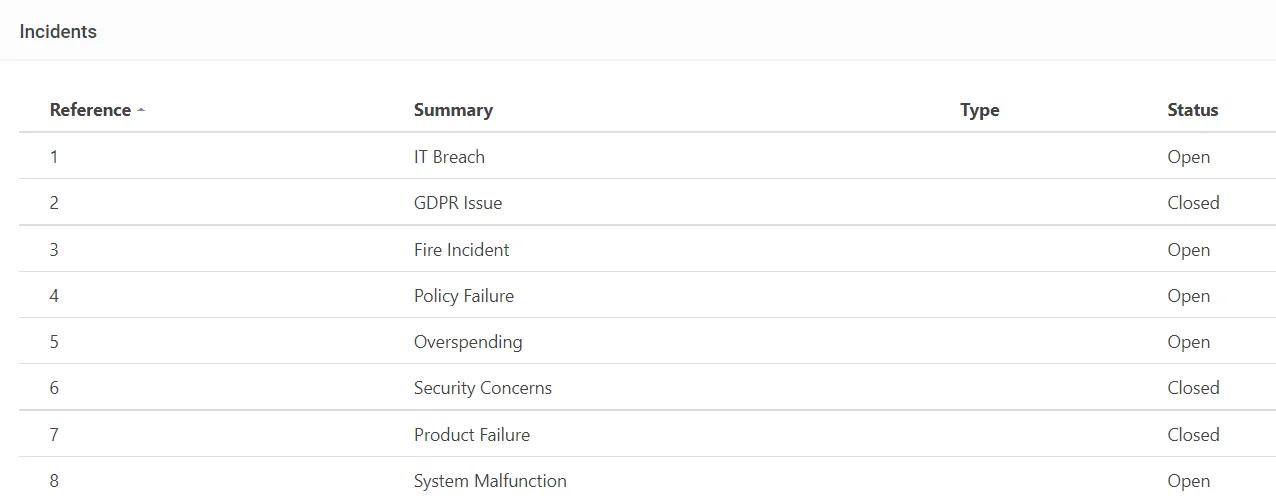The width and height of the screenshot is (1276, 500).
Task: Sort incidents by Status column header
Action: pos(1192,110)
